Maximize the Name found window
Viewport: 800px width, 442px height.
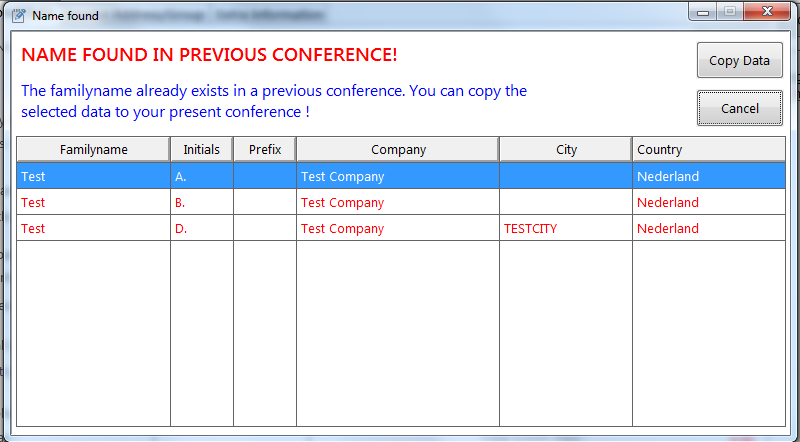tap(729, 12)
